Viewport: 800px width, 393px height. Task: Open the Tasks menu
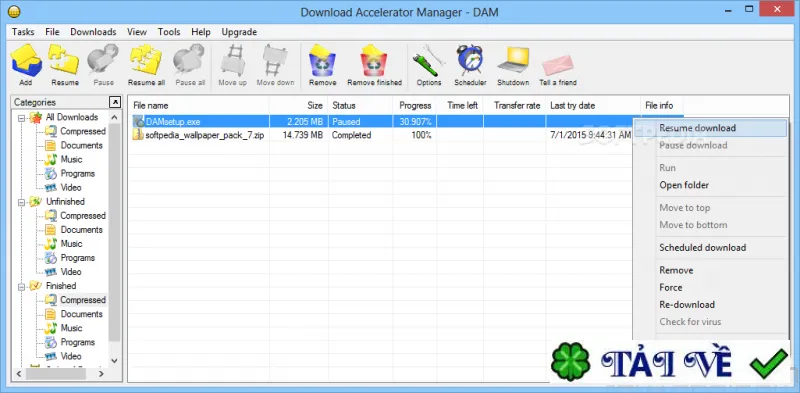(23, 32)
